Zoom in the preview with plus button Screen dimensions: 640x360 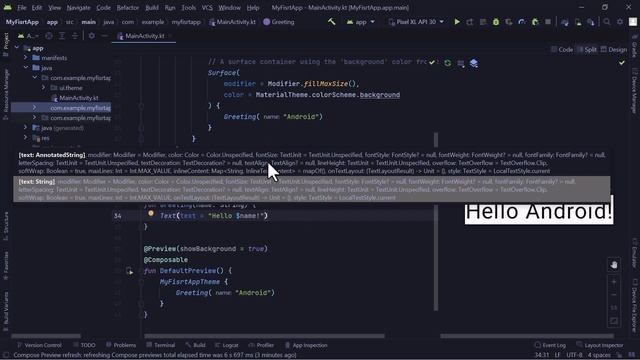pyautogui.click(x=614, y=282)
